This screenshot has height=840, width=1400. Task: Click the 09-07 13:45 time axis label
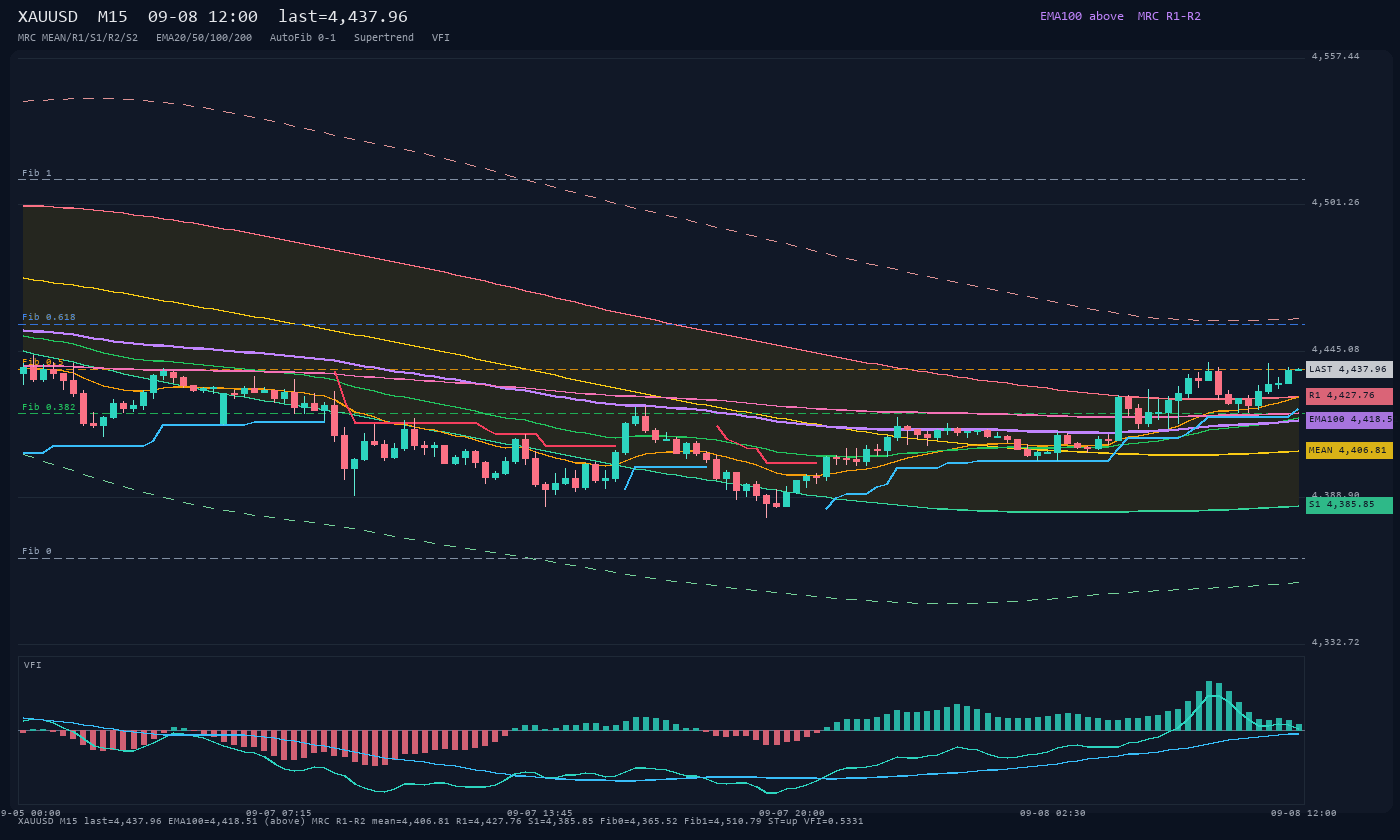coord(540,813)
